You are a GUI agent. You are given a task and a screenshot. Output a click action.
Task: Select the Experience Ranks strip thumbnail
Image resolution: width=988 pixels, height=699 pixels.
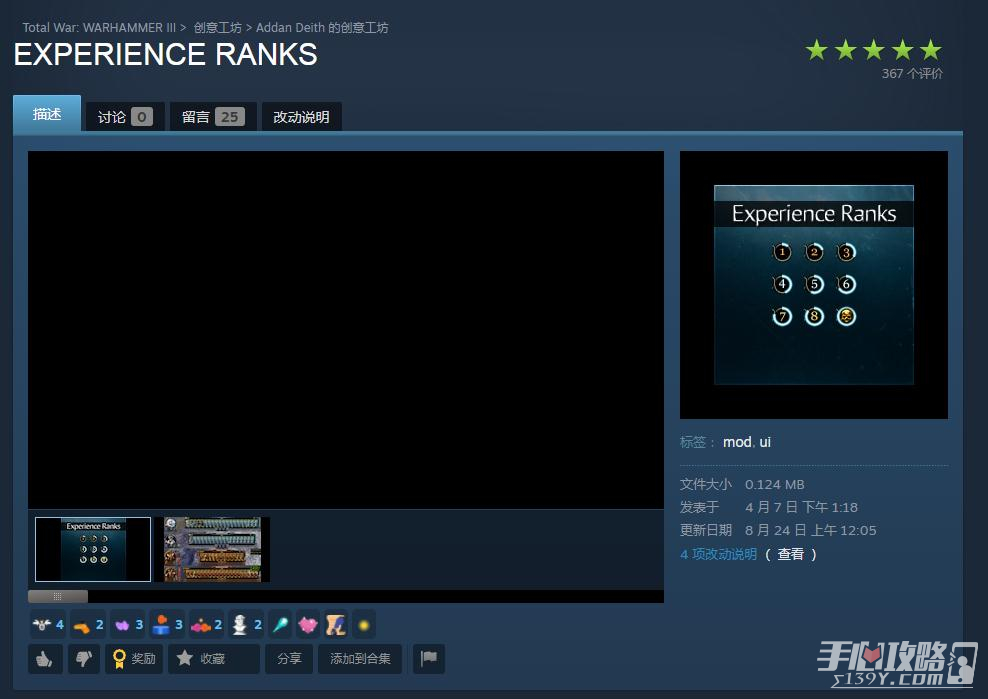point(93,549)
